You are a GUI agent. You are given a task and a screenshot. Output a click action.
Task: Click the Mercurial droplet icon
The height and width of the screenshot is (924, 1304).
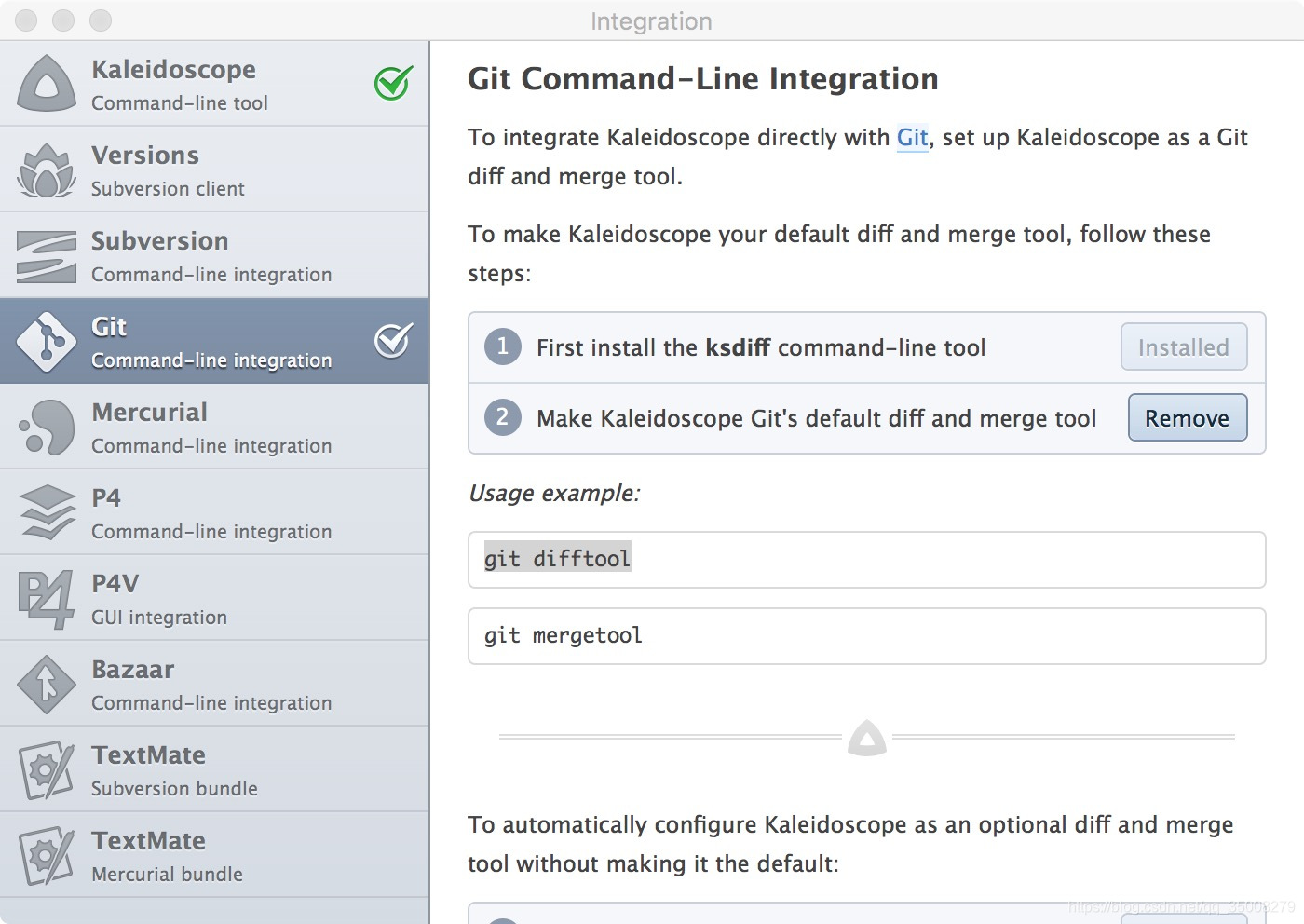pyautogui.click(x=47, y=428)
